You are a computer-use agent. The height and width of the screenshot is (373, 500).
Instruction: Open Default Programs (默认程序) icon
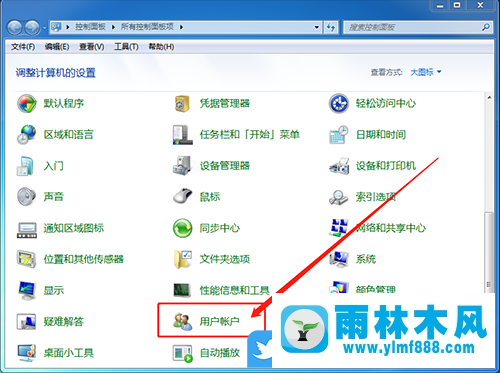(27, 104)
